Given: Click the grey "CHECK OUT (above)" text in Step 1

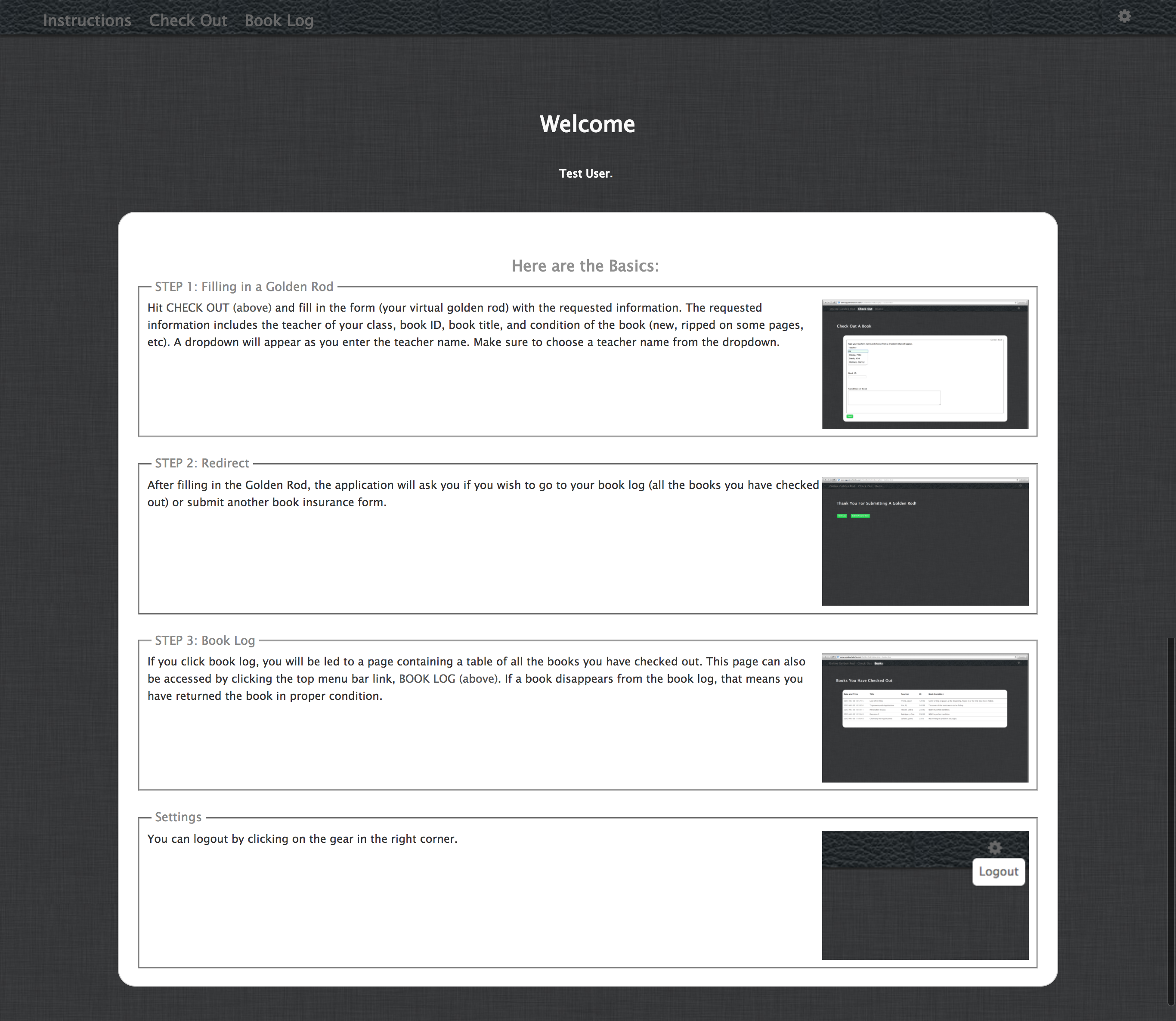Looking at the screenshot, I should 219,308.
